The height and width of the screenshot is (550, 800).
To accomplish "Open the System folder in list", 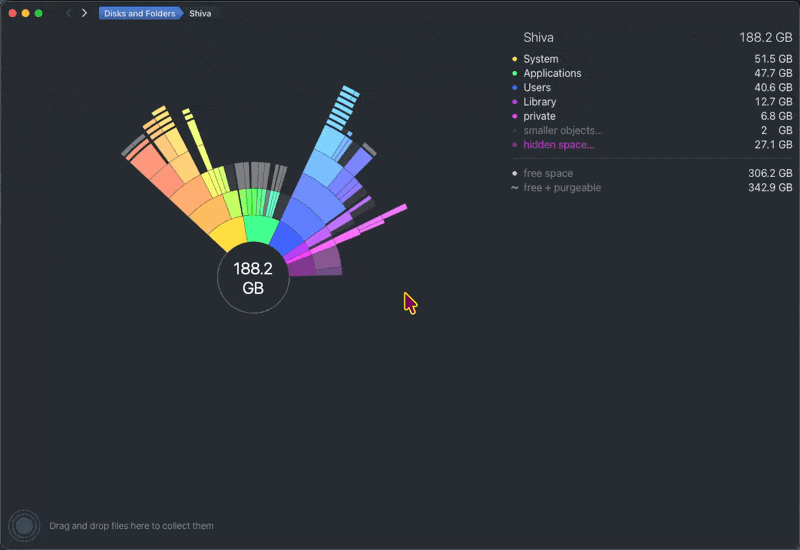I will tap(541, 59).
